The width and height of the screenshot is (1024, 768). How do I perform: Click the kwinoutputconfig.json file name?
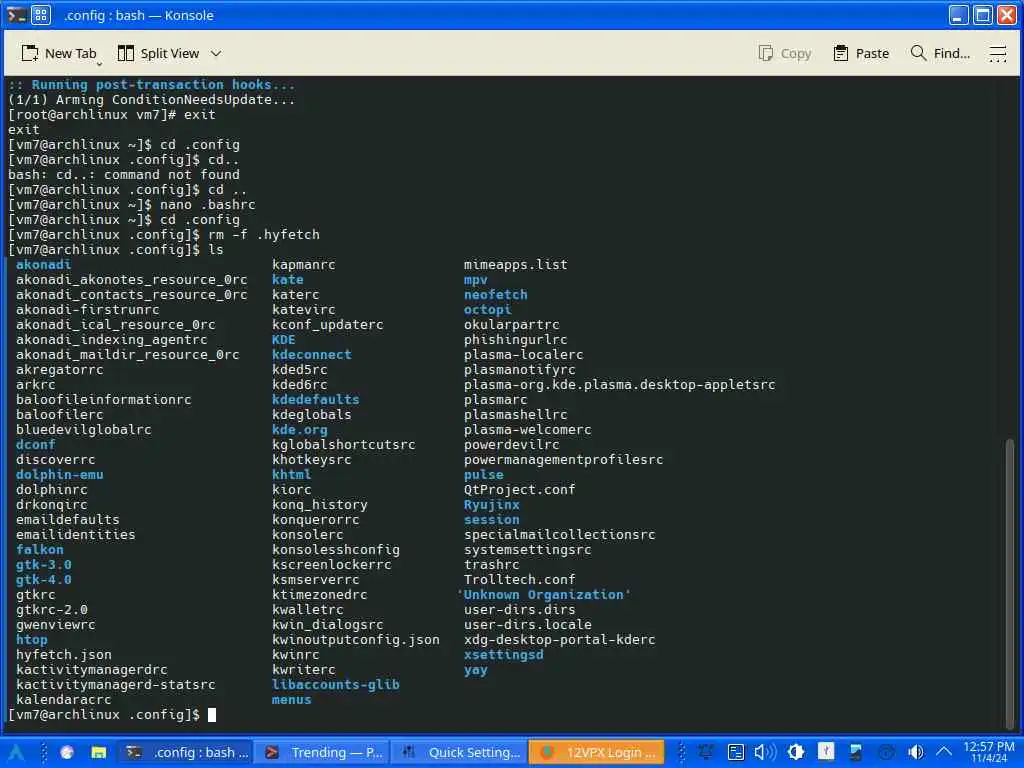[355, 639]
